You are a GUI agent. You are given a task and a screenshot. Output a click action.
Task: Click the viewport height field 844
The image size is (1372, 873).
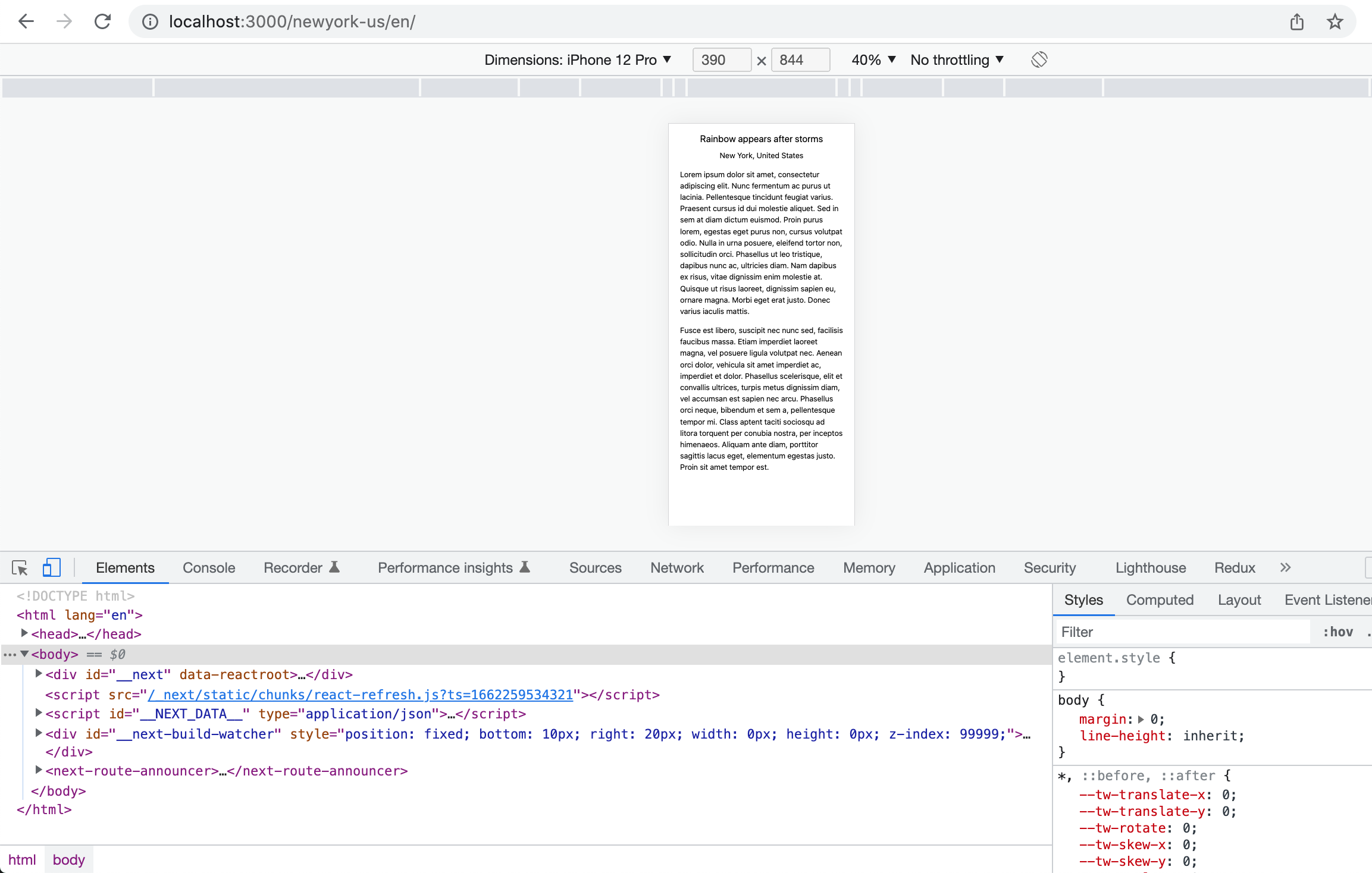click(800, 59)
